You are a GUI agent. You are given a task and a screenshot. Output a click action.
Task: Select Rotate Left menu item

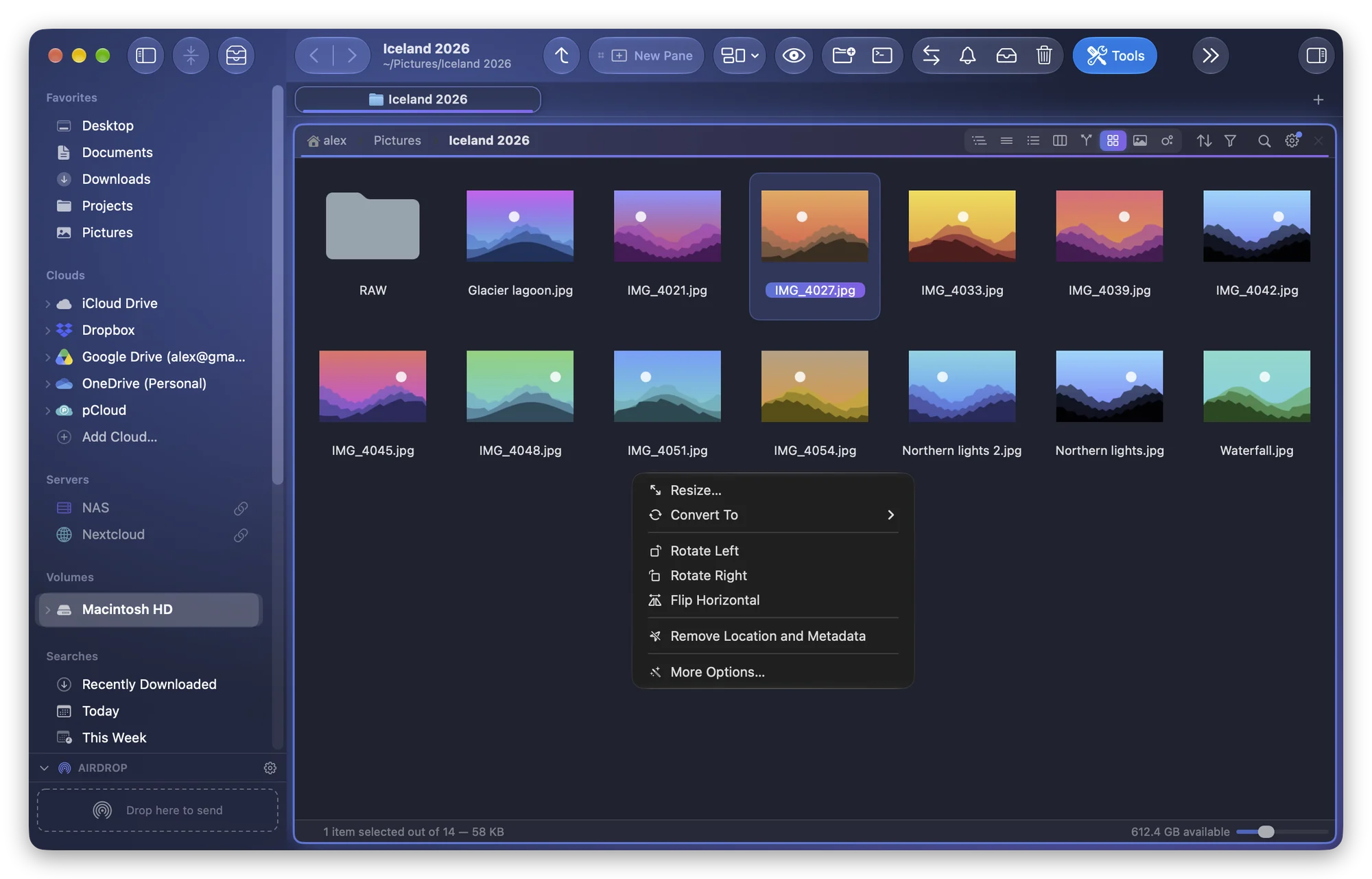tap(773, 550)
